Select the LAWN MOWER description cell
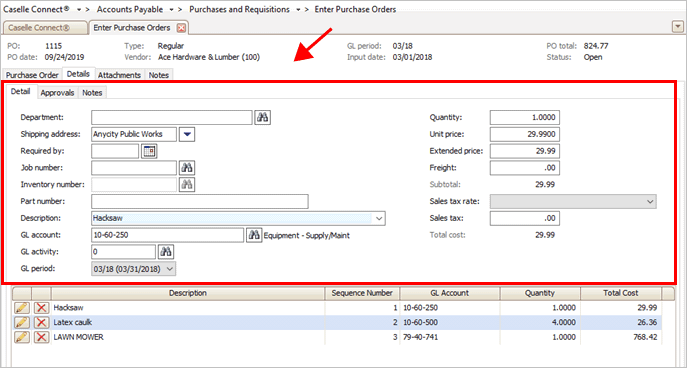Screen dimensions: 687x368 [188, 337]
